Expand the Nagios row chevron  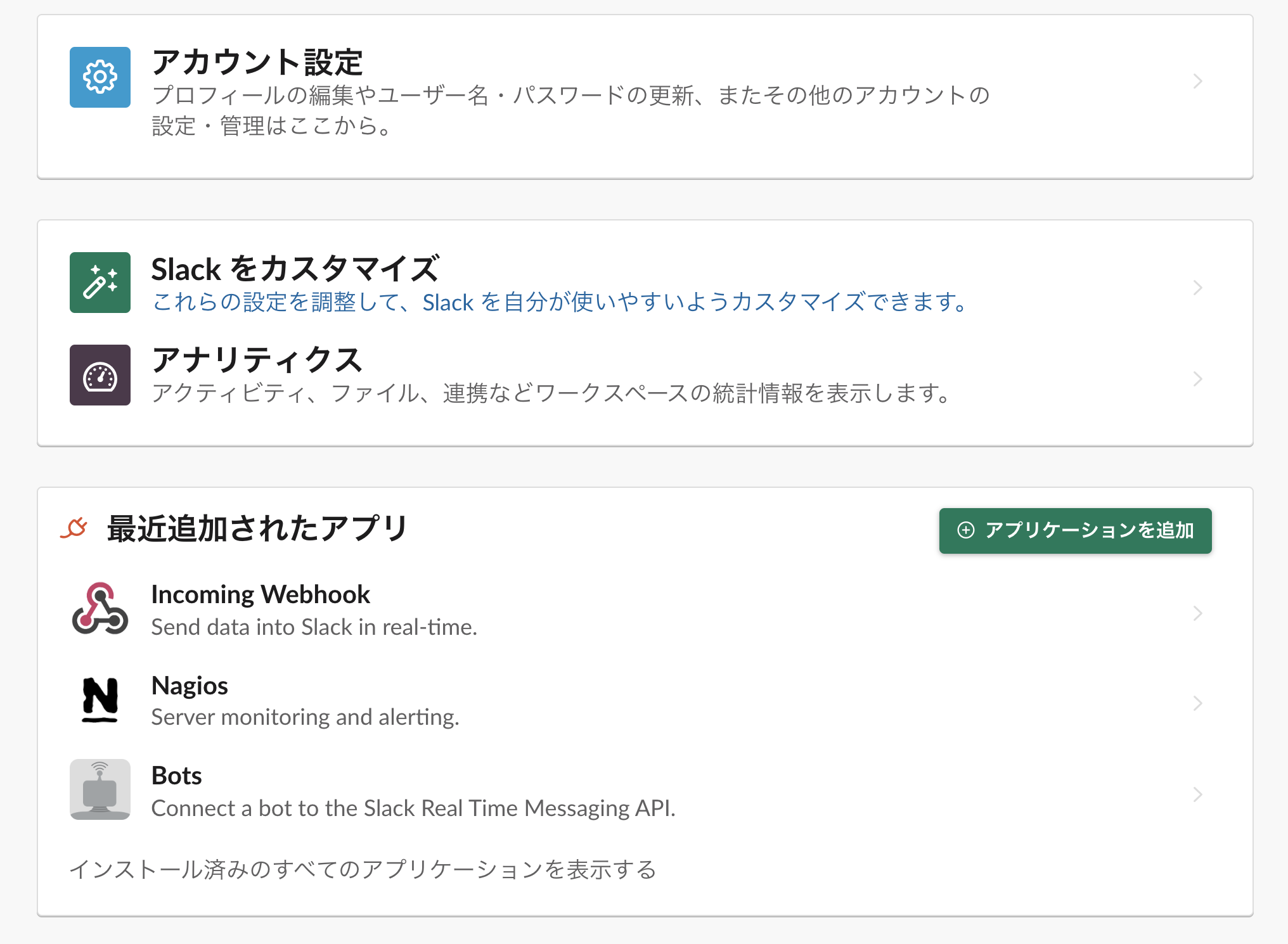click(1197, 703)
